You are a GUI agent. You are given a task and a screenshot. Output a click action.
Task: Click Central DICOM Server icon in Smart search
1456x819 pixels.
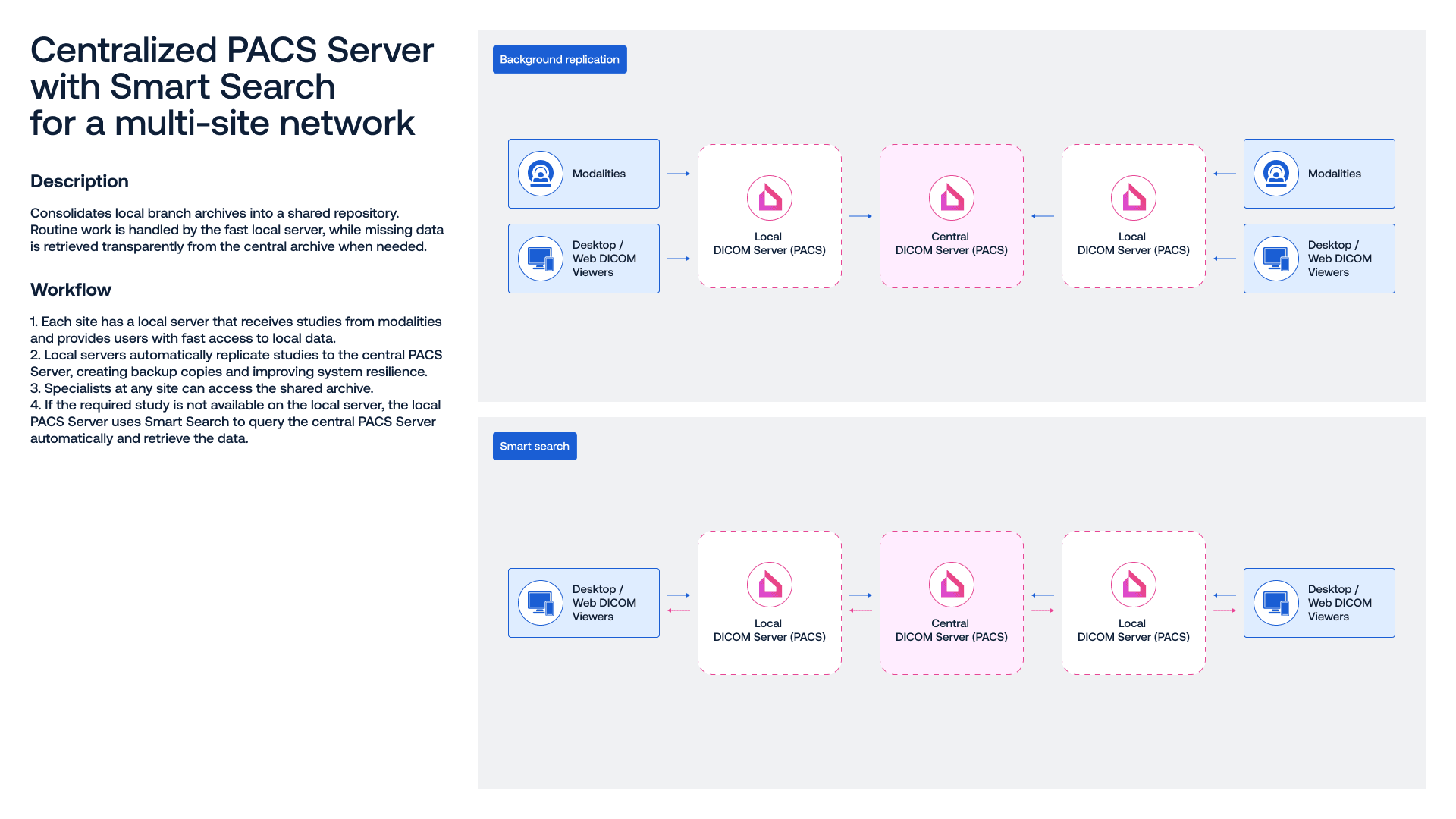tap(952, 585)
